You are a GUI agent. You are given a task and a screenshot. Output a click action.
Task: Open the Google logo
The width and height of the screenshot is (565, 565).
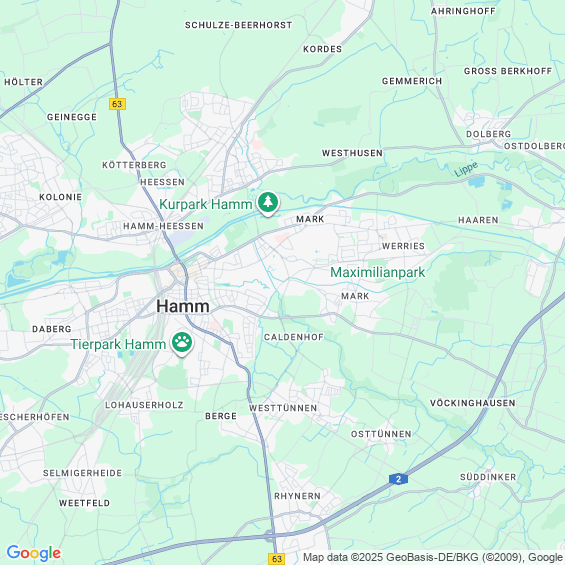34,553
